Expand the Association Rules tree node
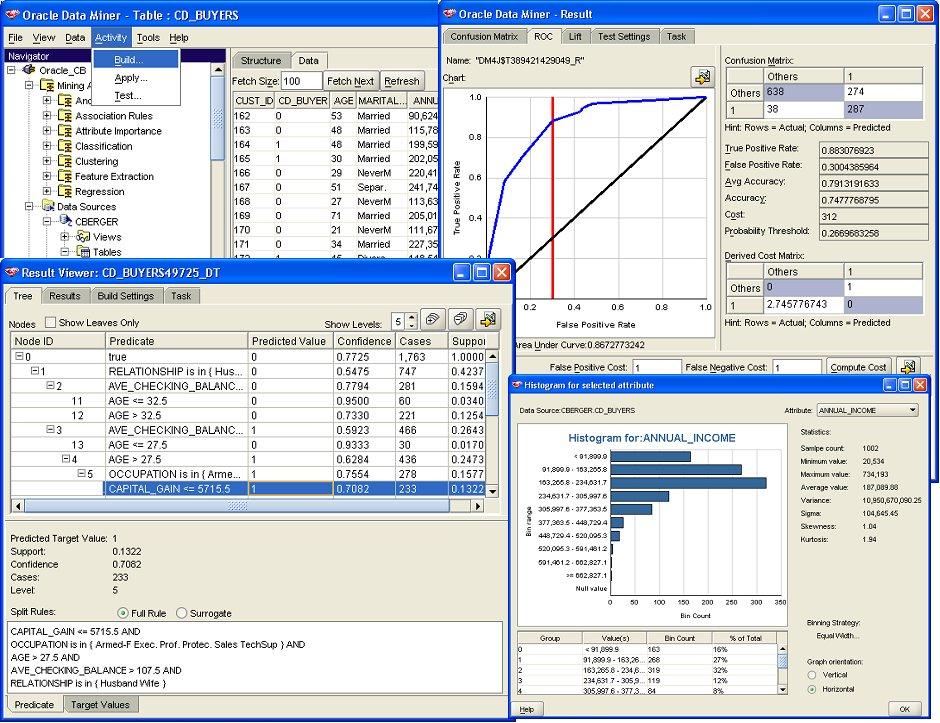This screenshot has height=723, width=940. [47, 116]
